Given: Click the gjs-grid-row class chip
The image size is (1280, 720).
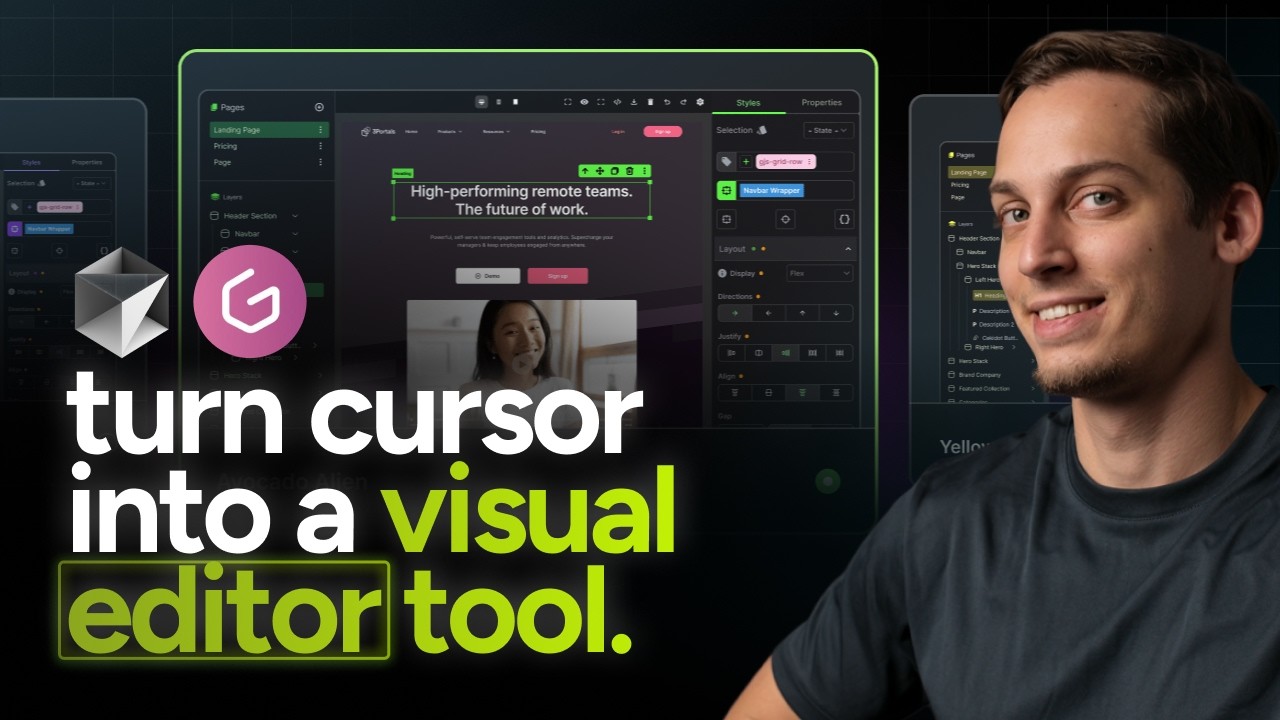Looking at the screenshot, I should (786, 162).
